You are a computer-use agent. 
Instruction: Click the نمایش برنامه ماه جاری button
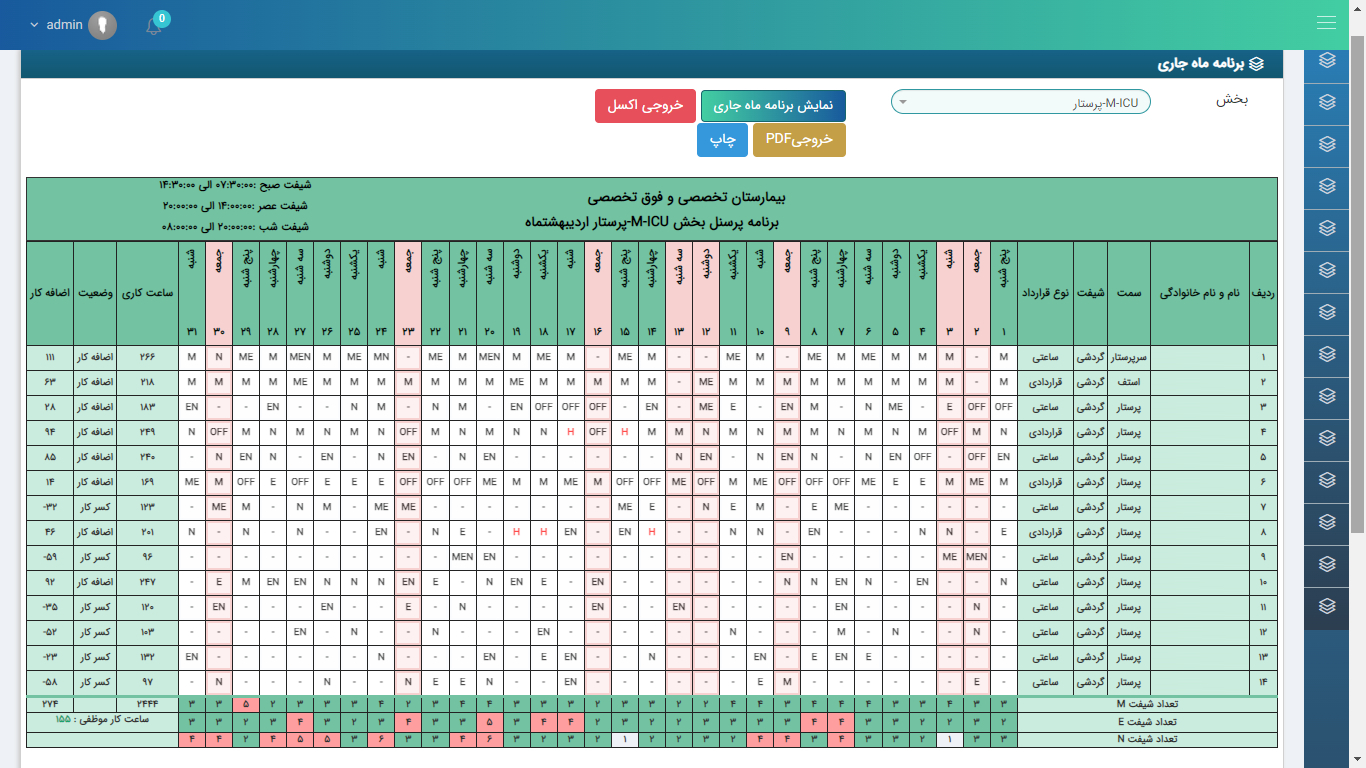click(x=773, y=106)
